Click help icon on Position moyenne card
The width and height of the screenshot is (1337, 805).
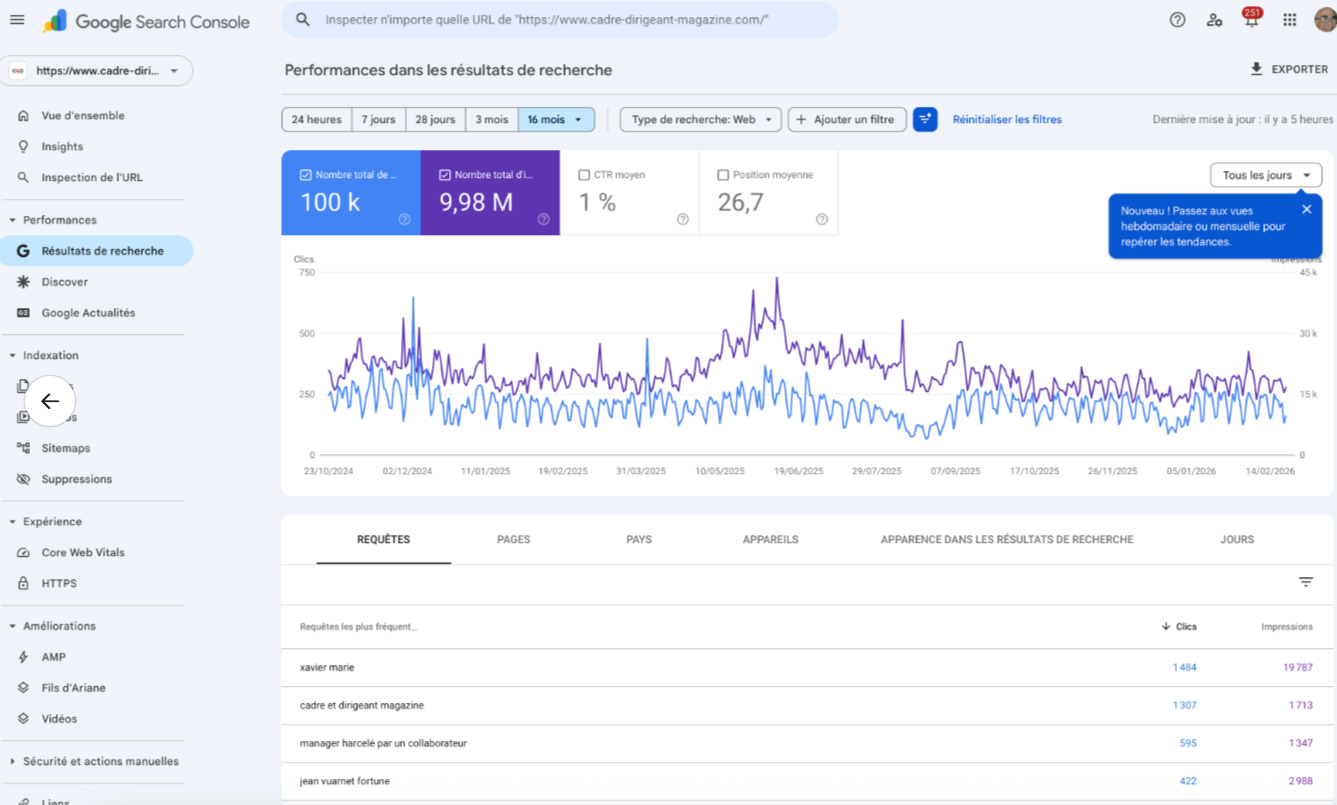(821, 219)
